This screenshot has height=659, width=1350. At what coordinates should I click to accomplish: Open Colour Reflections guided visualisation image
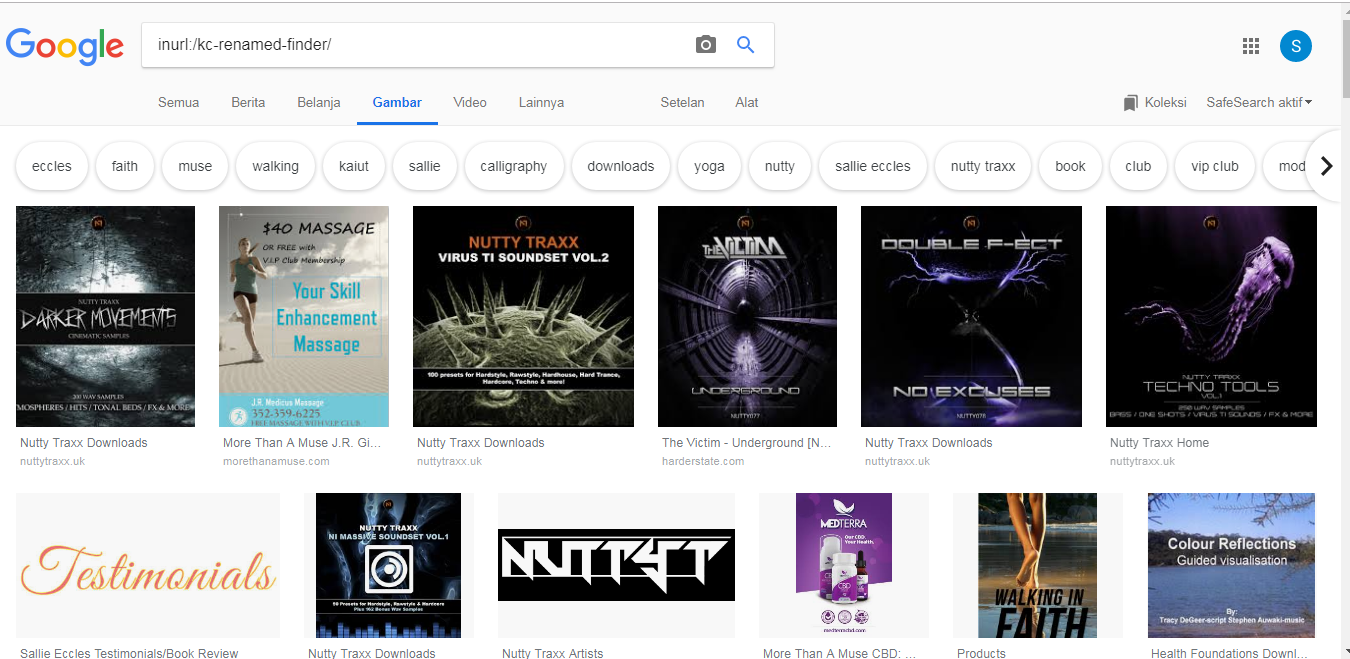(x=1231, y=566)
